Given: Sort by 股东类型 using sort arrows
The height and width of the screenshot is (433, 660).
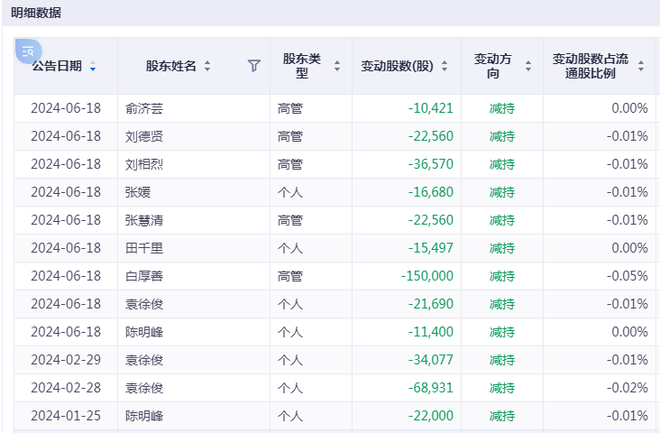Looking at the screenshot, I should tap(337, 67).
